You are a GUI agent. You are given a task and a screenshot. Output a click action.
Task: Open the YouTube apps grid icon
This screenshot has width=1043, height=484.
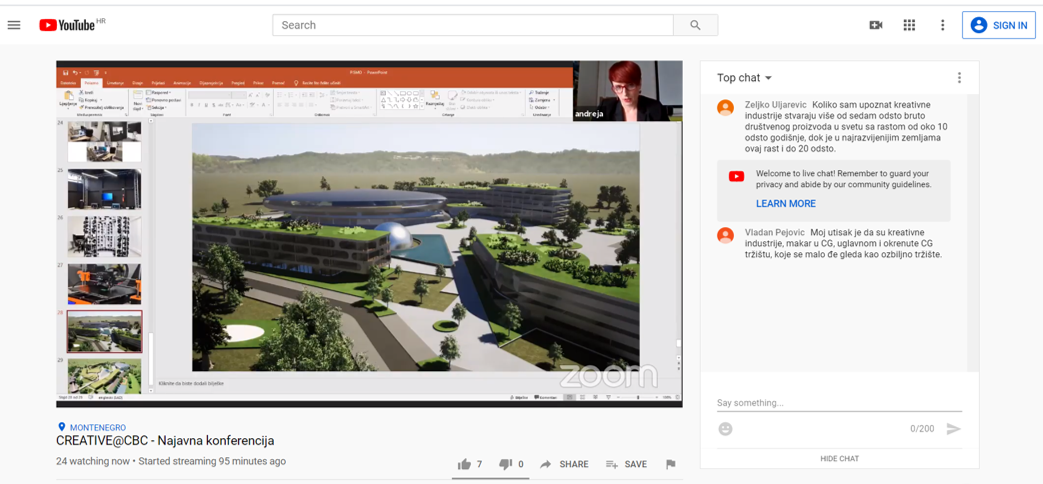pyautogui.click(x=909, y=25)
